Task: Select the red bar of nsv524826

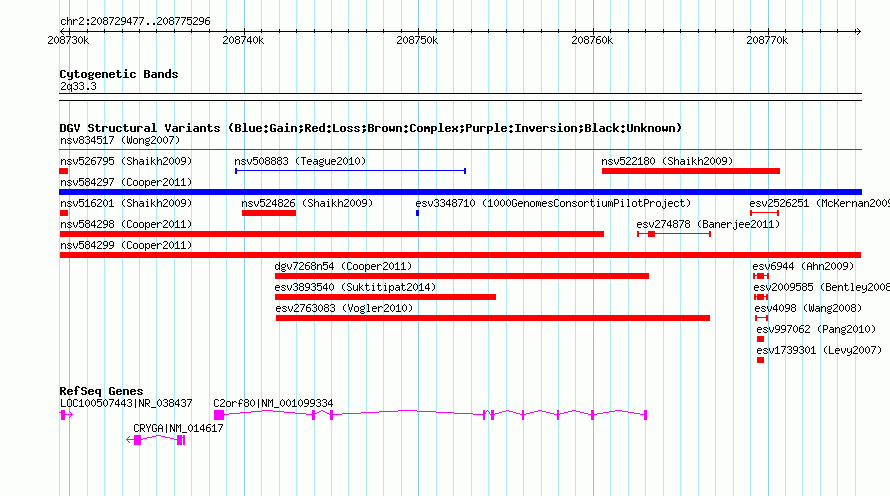Action: (x=268, y=213)
